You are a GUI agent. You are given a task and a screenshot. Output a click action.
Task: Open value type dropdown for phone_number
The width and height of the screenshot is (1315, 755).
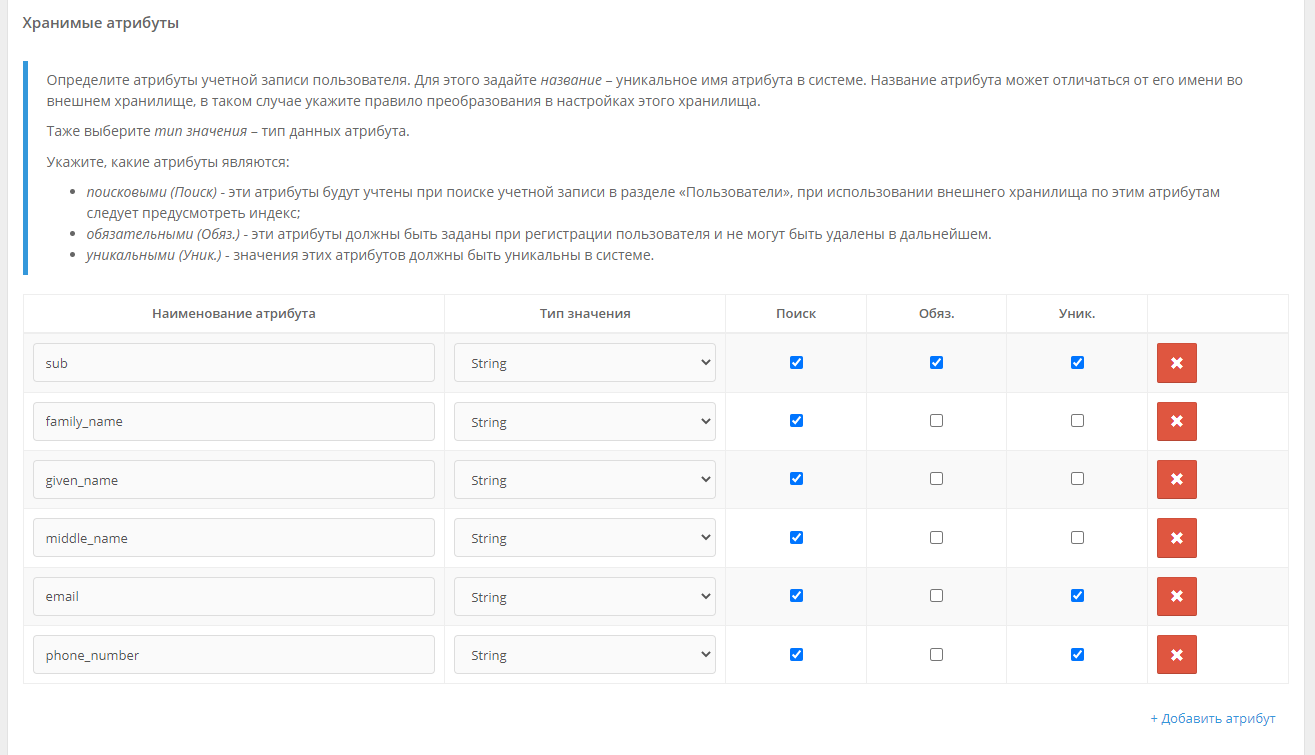point(584,655)
